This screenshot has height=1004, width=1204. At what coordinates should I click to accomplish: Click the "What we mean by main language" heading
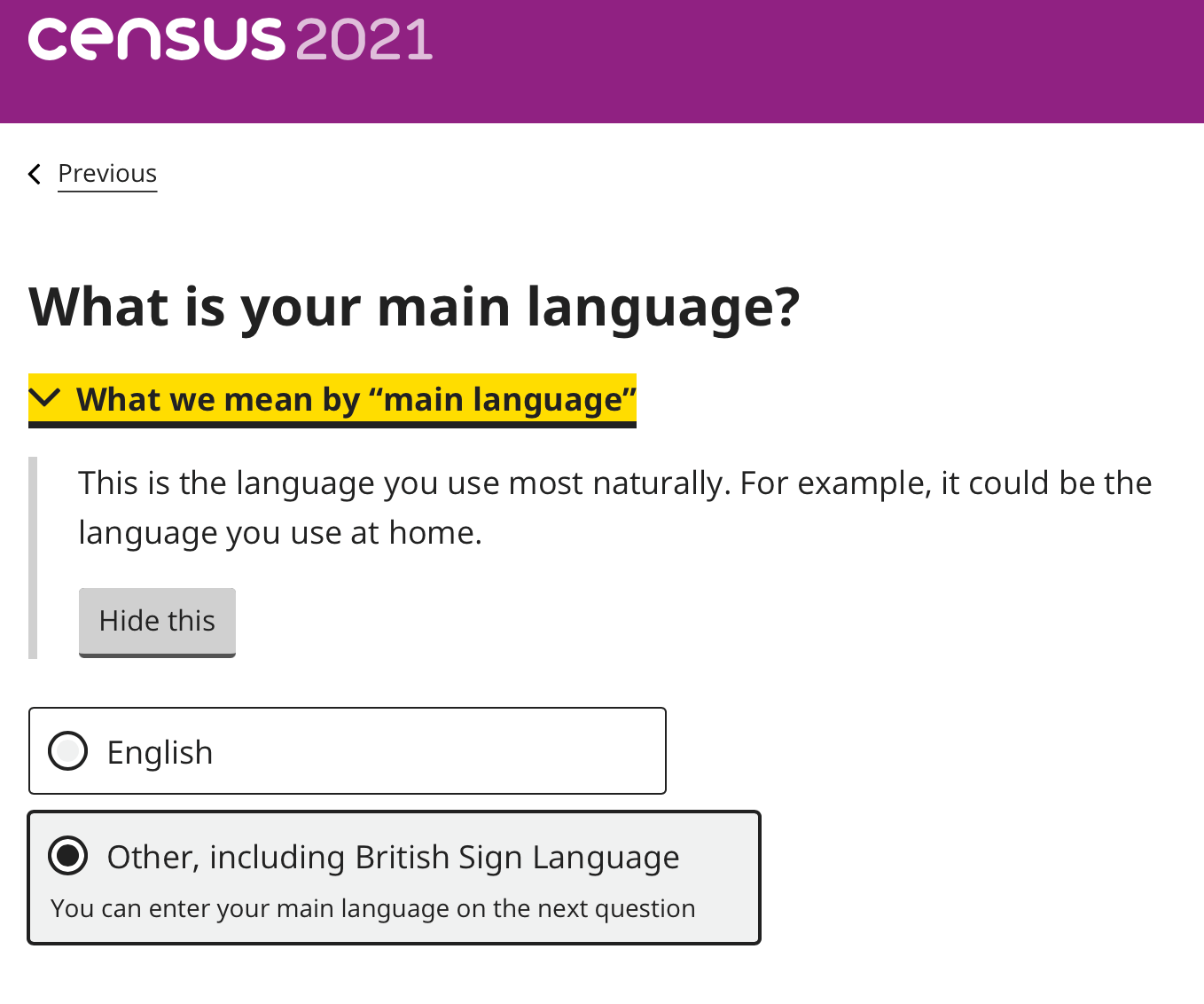pos(355,400)
